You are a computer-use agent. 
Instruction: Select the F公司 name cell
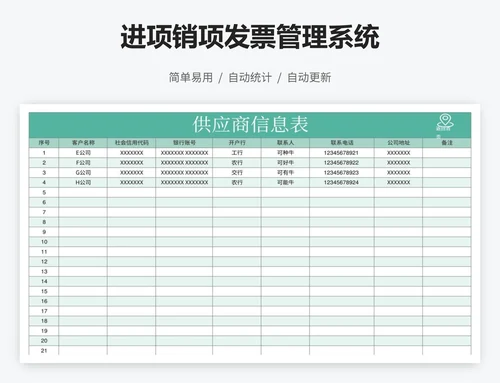(83, 163)
